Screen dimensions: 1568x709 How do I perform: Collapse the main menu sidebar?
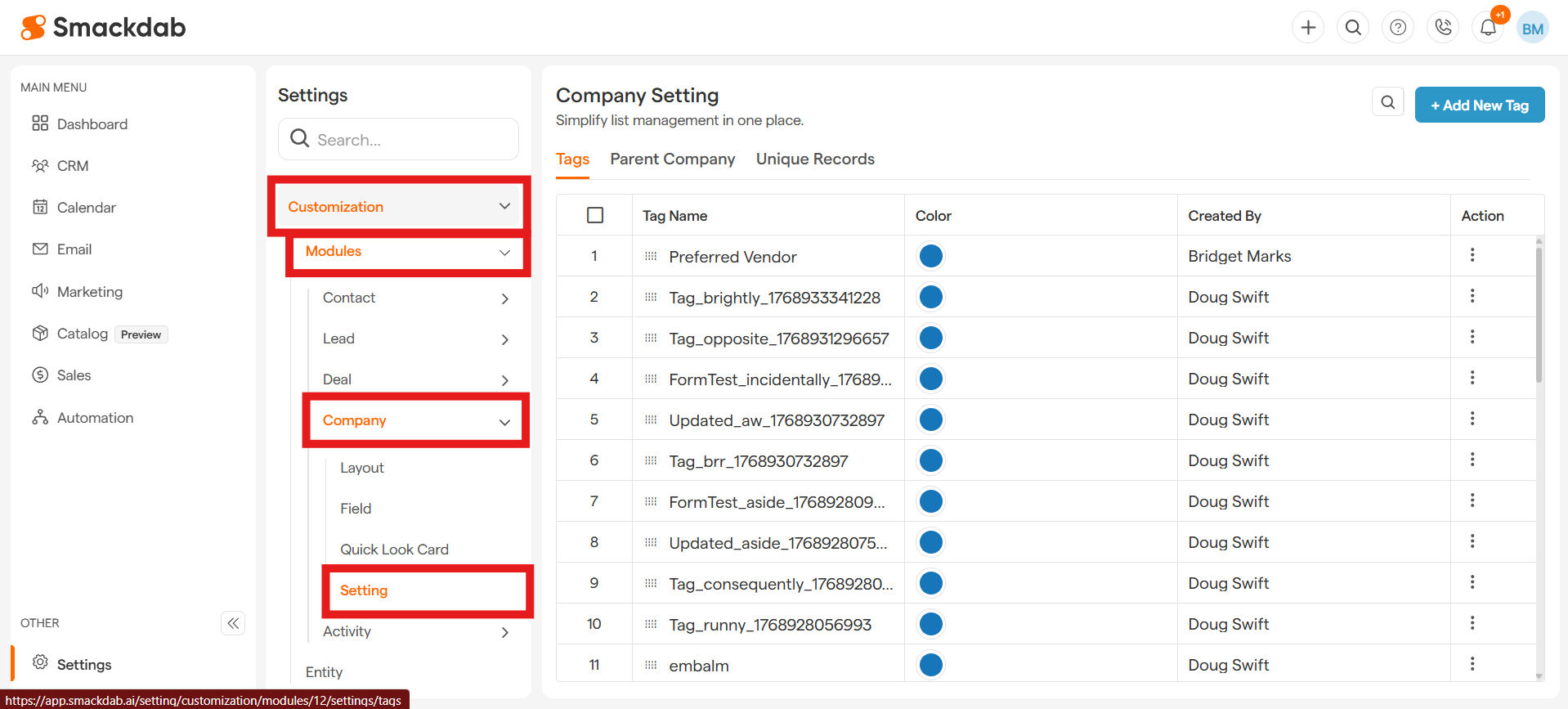click(233, 624)
